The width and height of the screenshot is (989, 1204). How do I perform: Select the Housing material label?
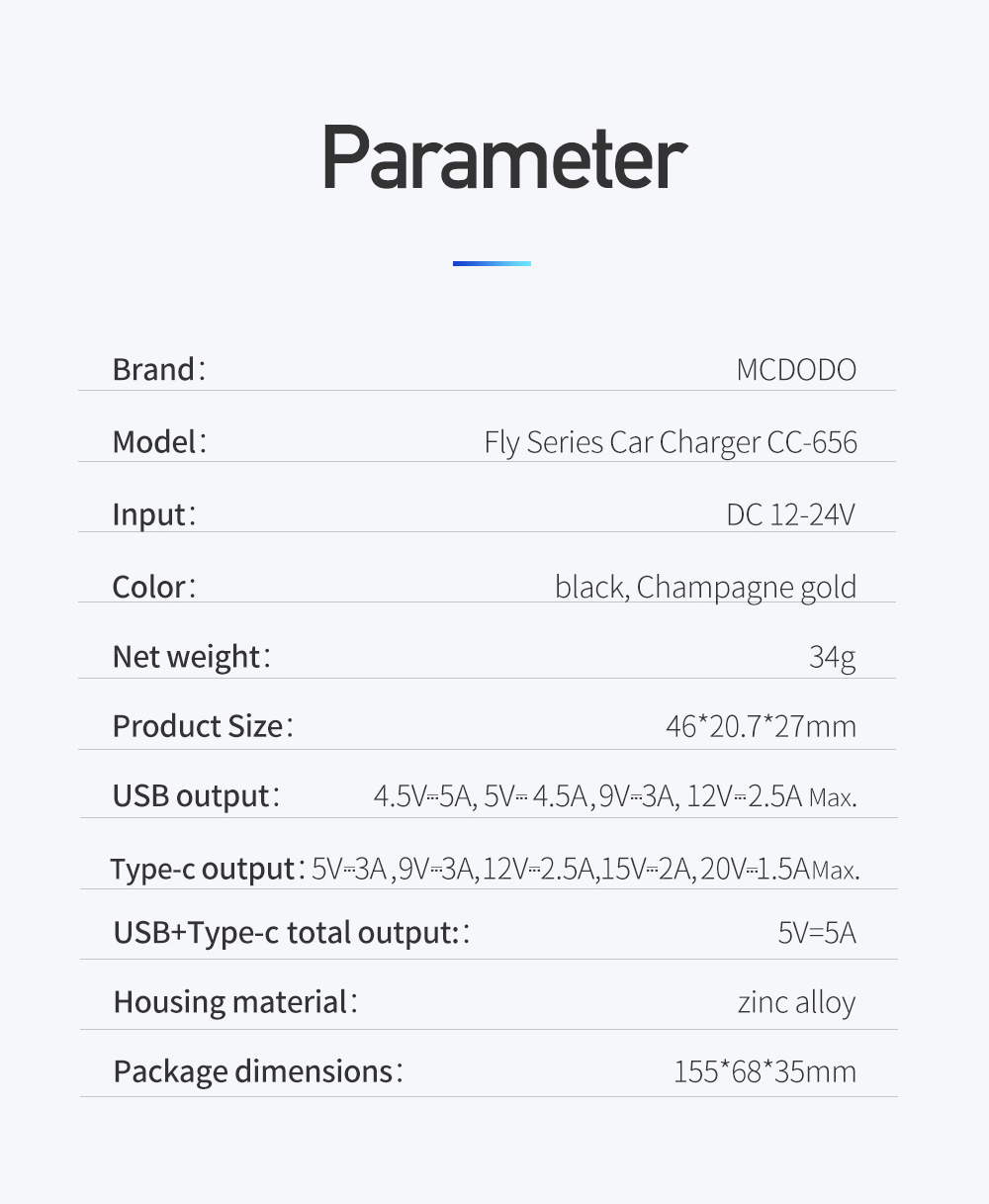pyautogui.click(x=235, y=1002)
